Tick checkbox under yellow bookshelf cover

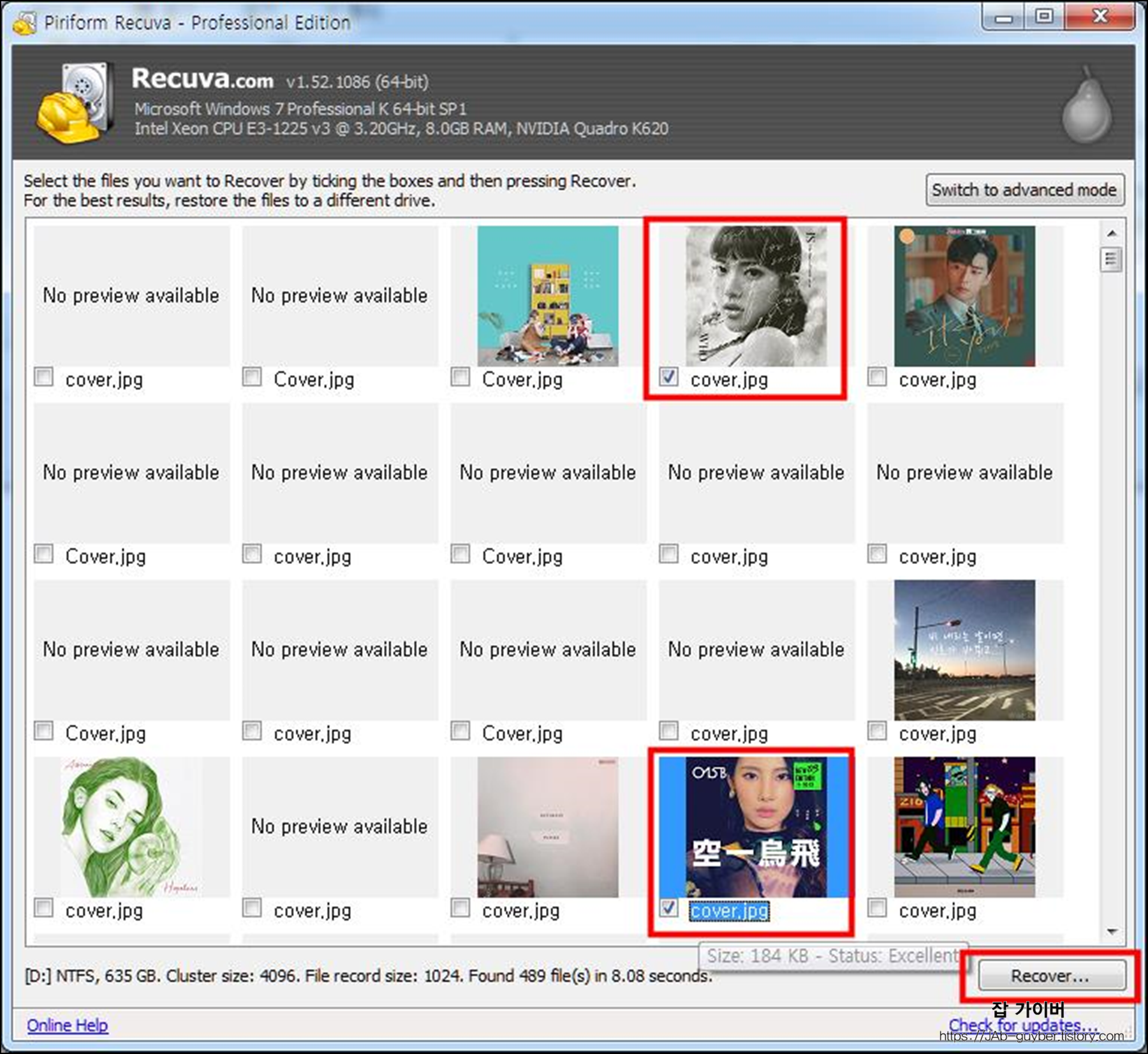460,376
